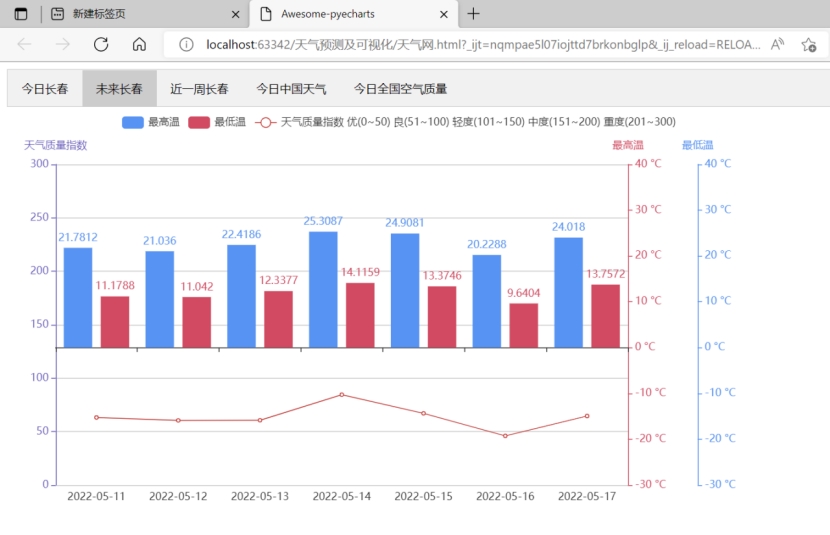
Task: Go to the home page icon
Action: coord(139,44)
